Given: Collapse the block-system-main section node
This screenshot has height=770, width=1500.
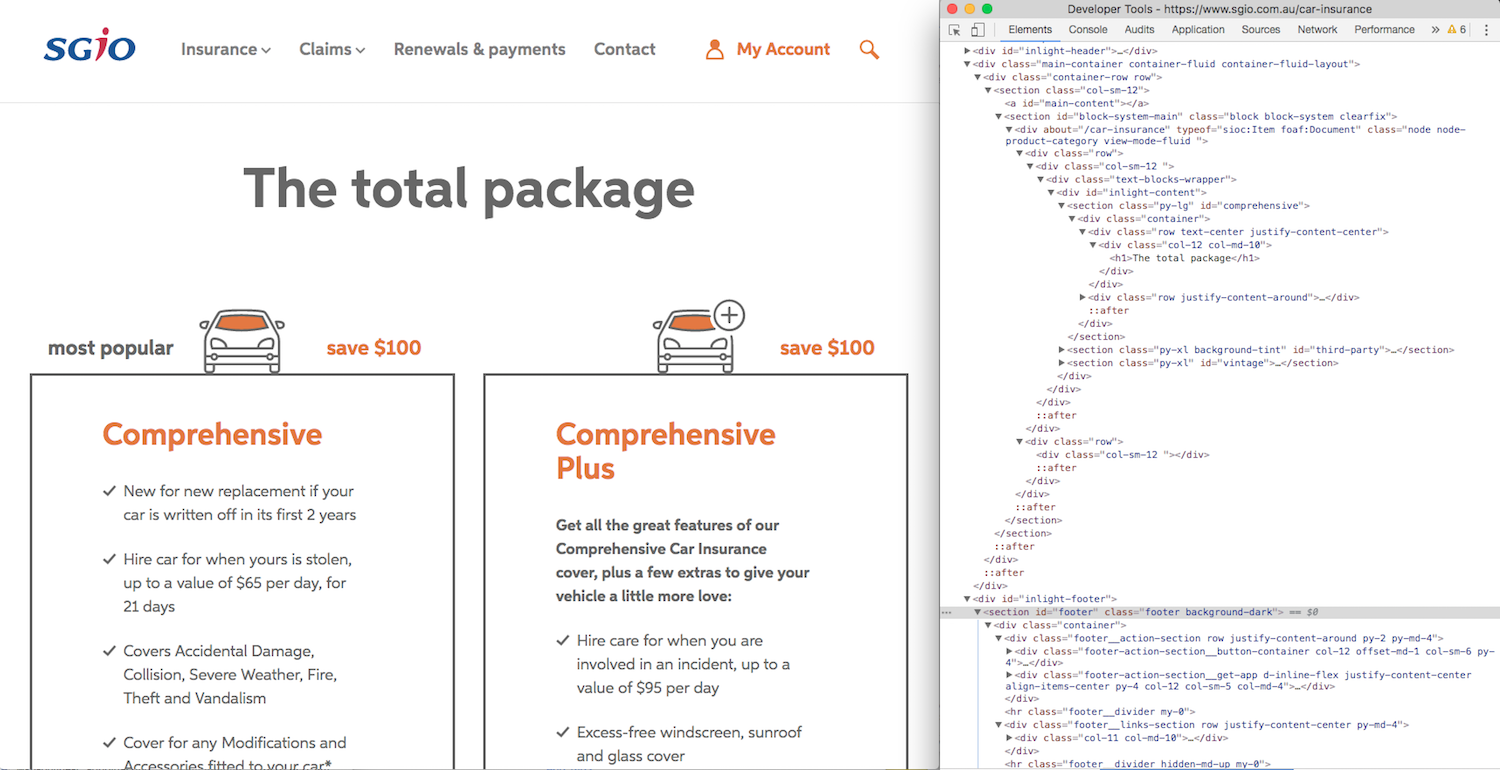Looking at the screenshot, I should pyautogui.click(x=998, y=116).
